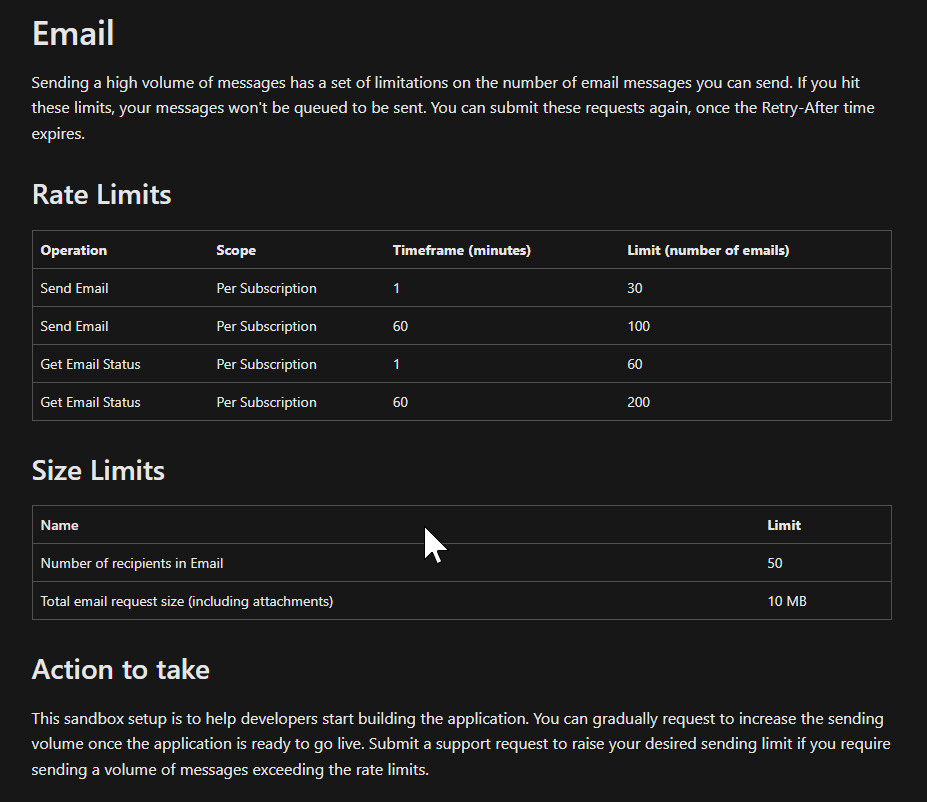Select the Timeframe (minutes) column header

[x=461, y=250]
